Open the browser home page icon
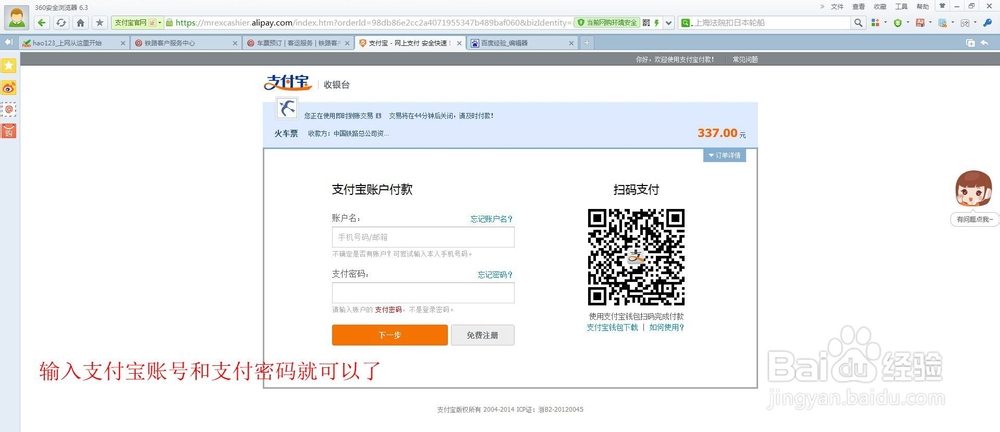Viewport: 1000px width, 432px height. tap(80, 23)
